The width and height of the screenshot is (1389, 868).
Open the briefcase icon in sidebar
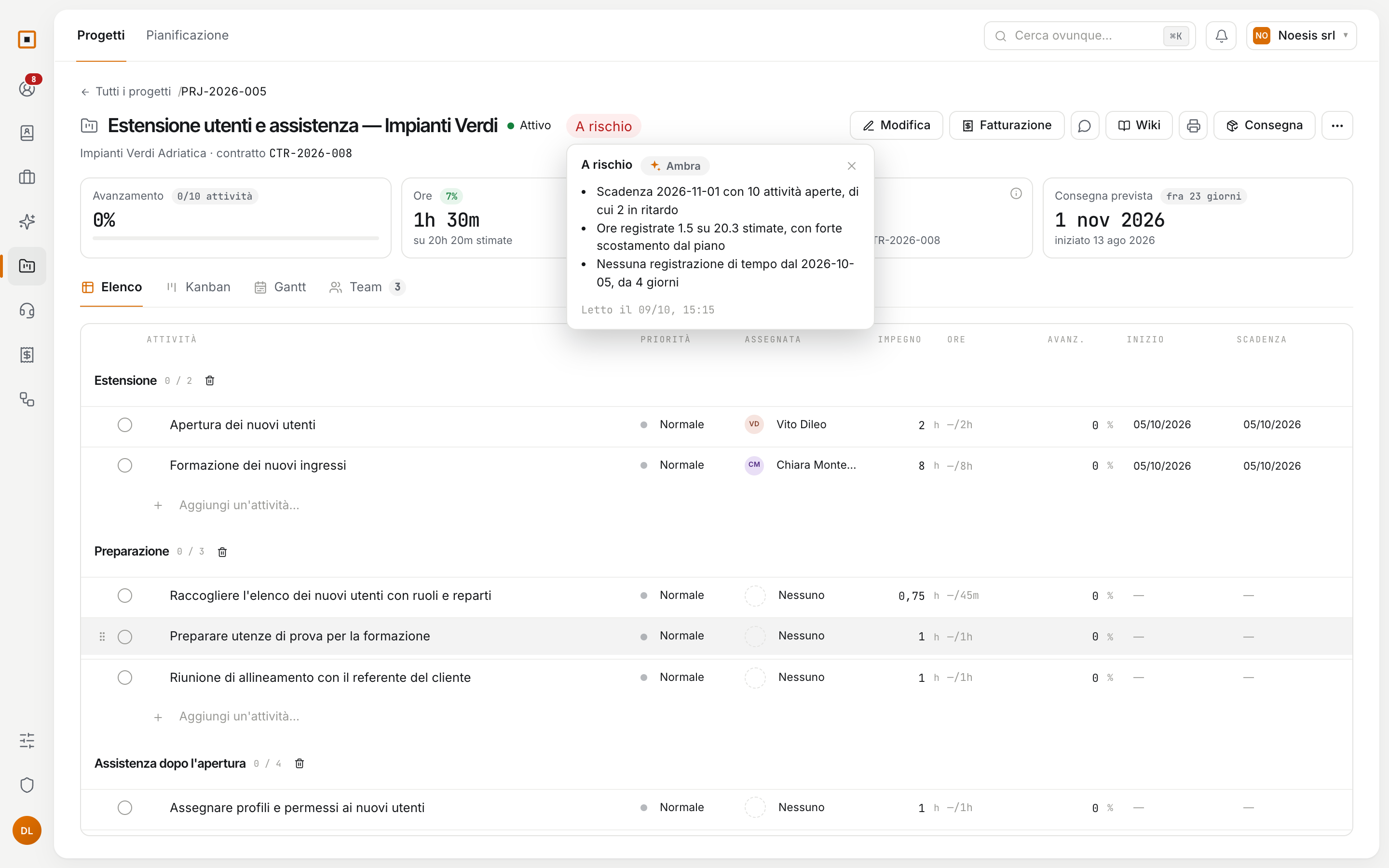click(27, 177)
